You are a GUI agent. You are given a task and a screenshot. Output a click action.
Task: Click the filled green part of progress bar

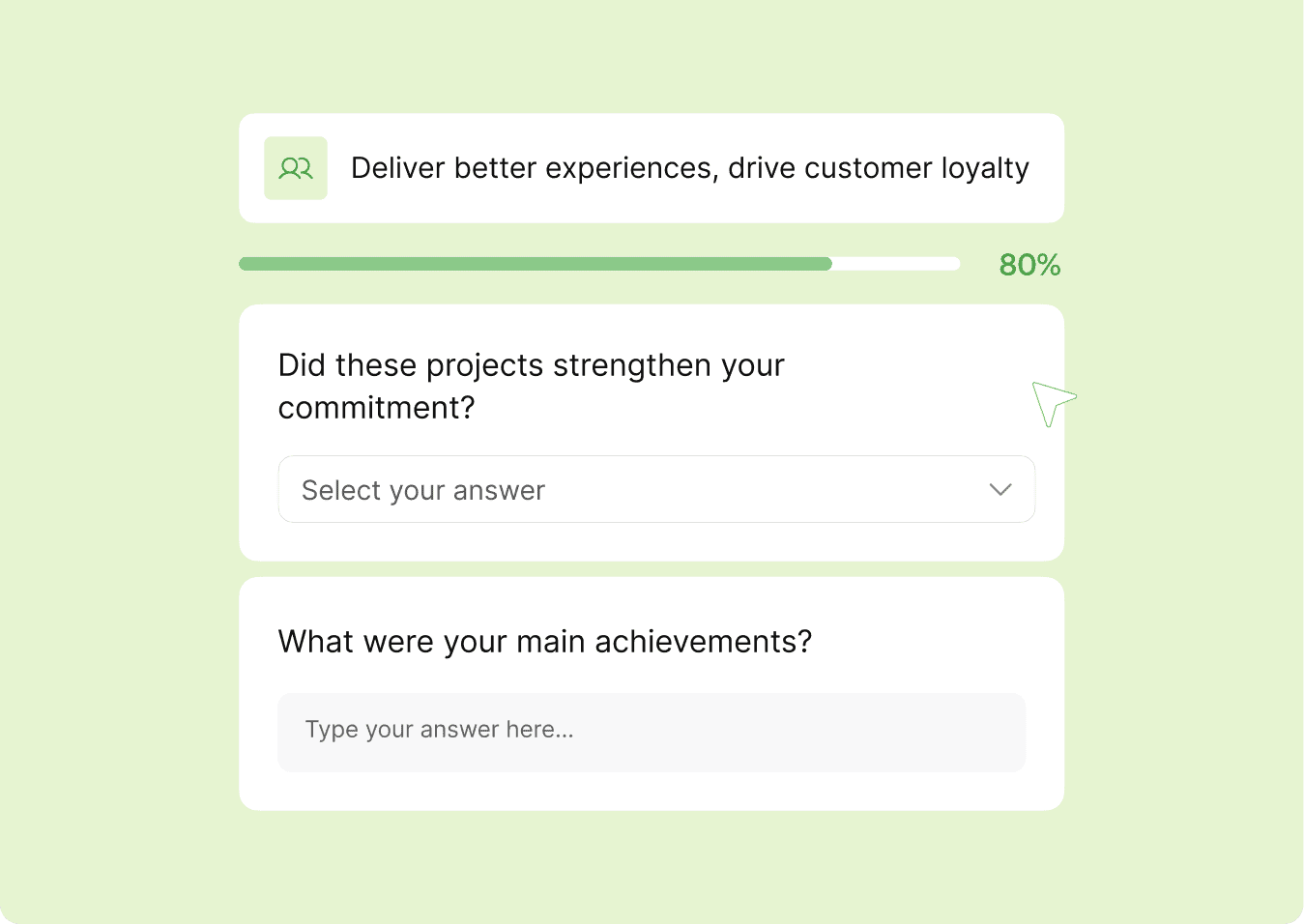coord(535,264)
